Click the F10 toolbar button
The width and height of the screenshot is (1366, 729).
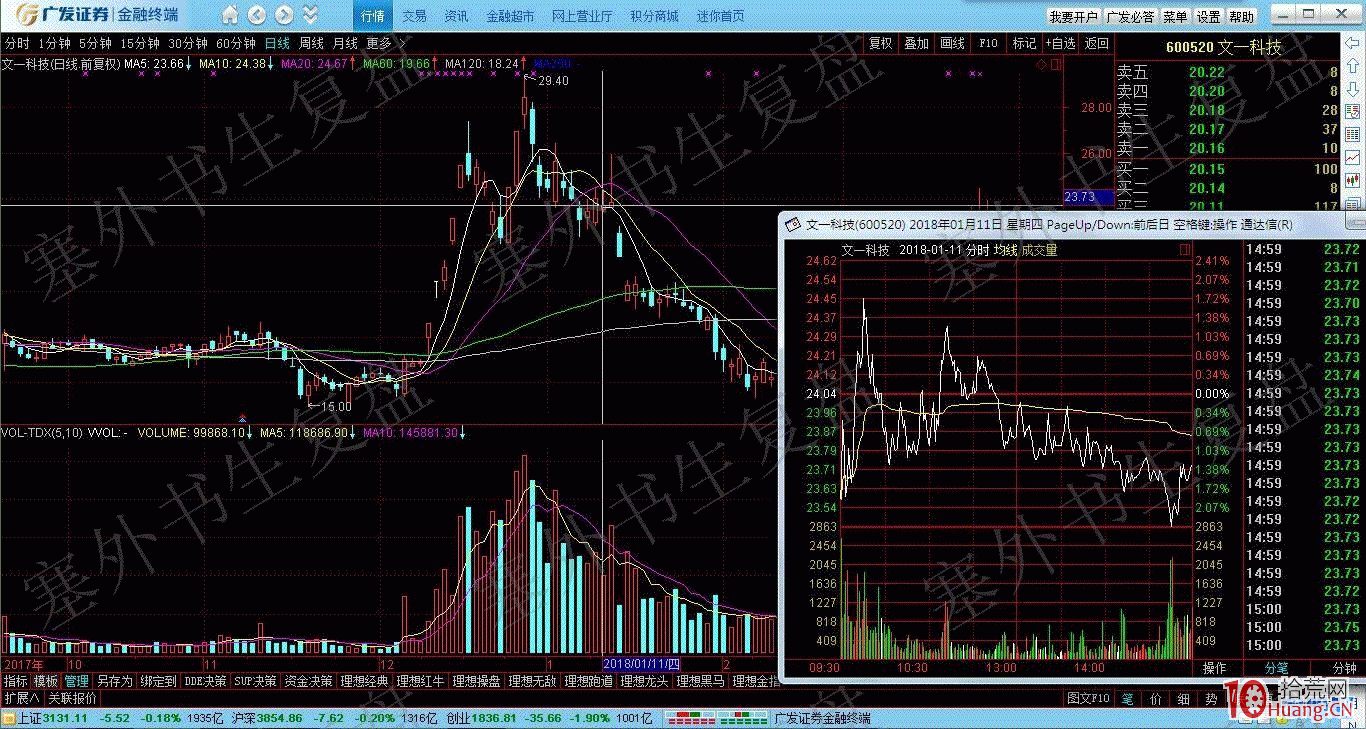click(x=988, y=43)
